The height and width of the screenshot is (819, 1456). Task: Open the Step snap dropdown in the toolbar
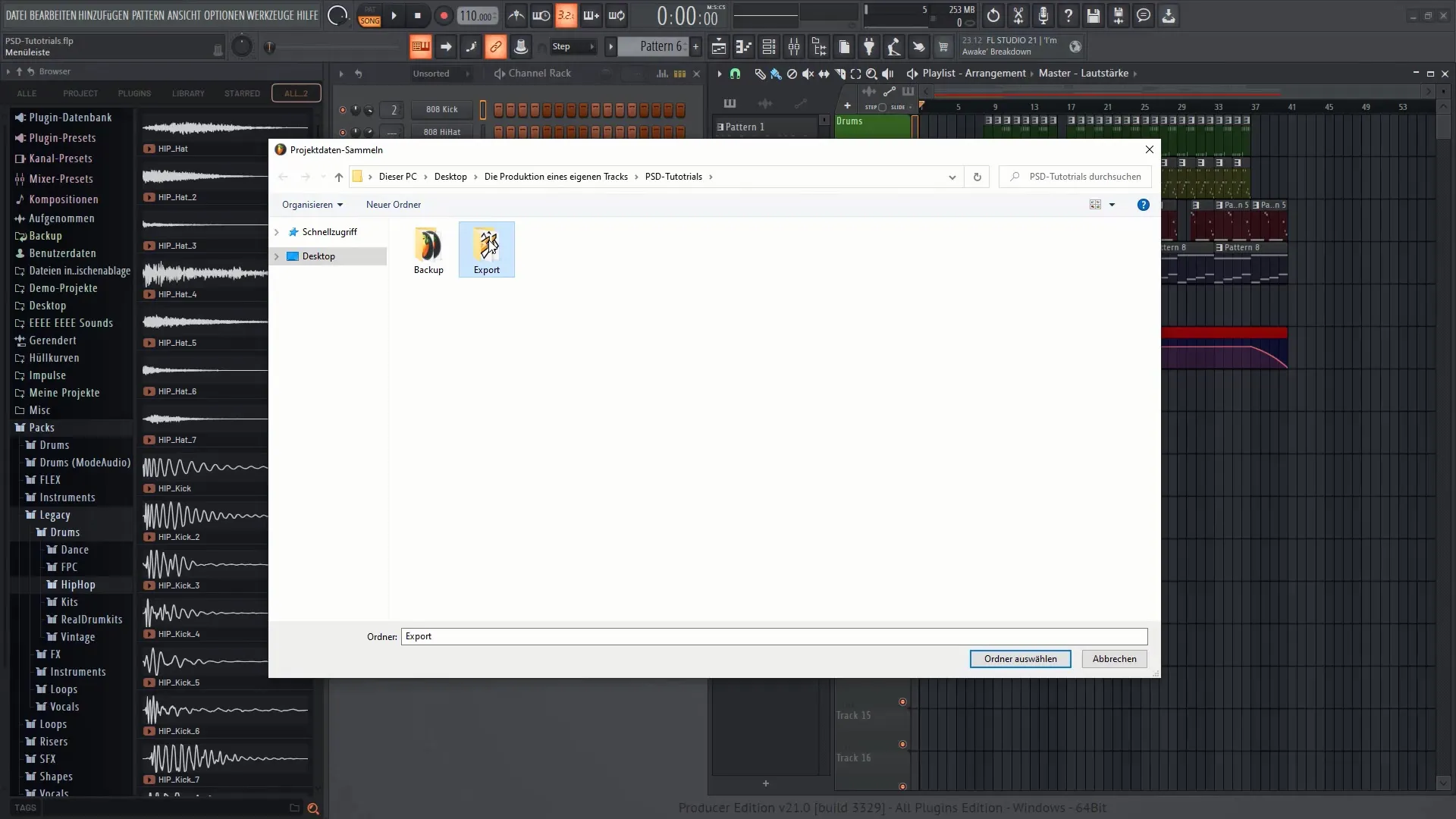(573, 47)
